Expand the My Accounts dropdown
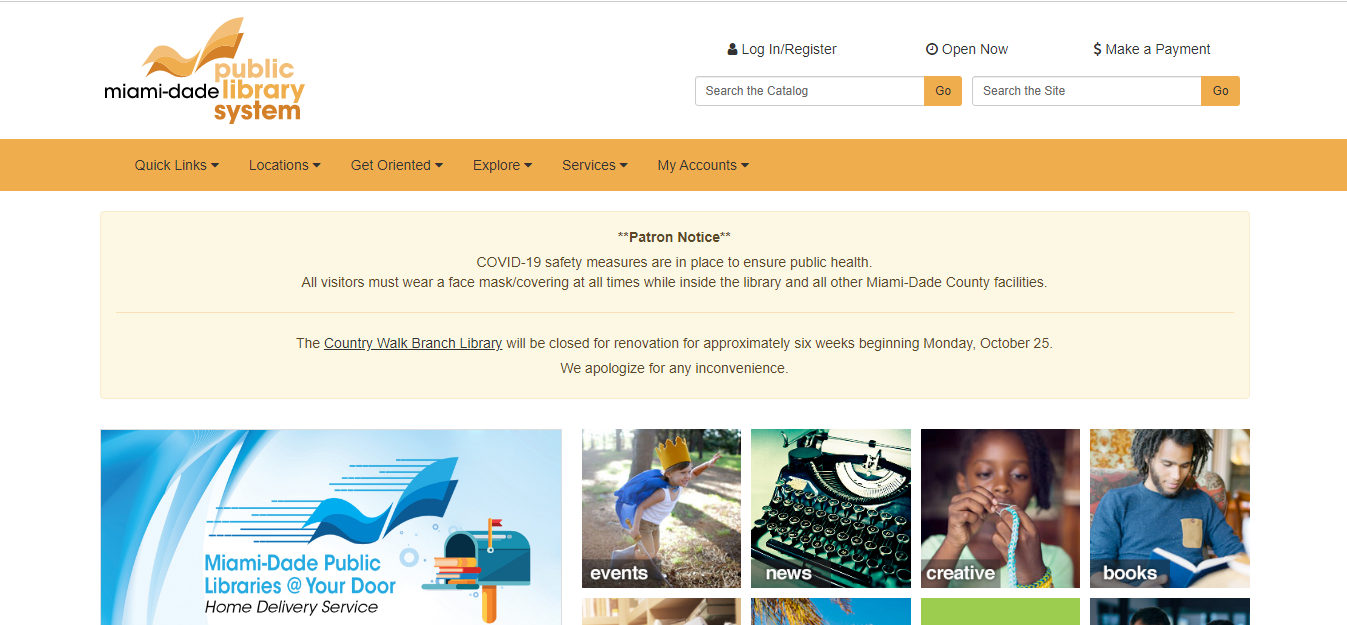This screenshot has height=625, width=1347. click(x=703, y=165)
